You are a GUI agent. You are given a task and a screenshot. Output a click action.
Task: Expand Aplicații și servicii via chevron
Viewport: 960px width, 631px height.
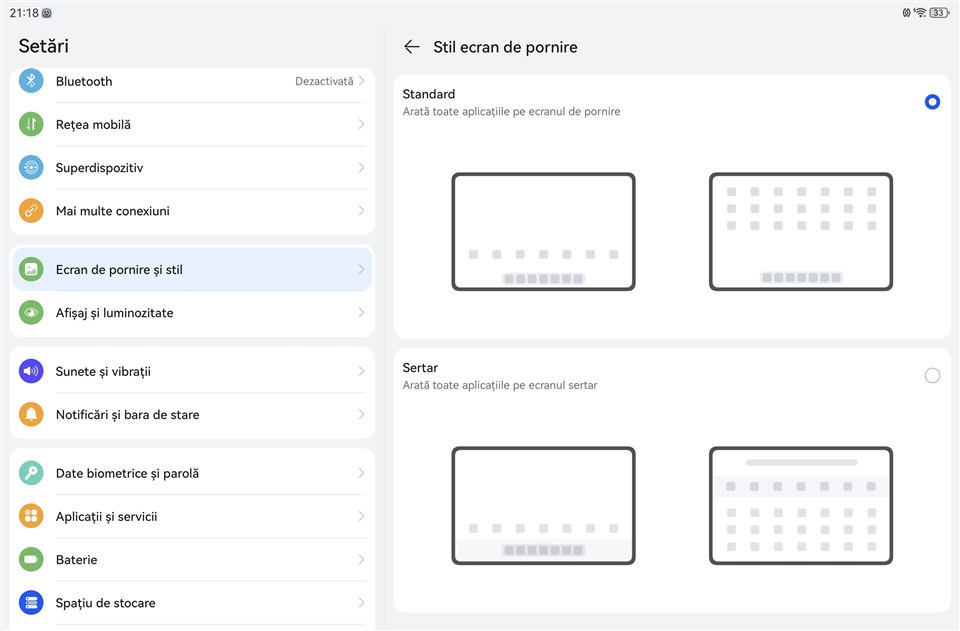pyautogui.click(x=361, y=517)
